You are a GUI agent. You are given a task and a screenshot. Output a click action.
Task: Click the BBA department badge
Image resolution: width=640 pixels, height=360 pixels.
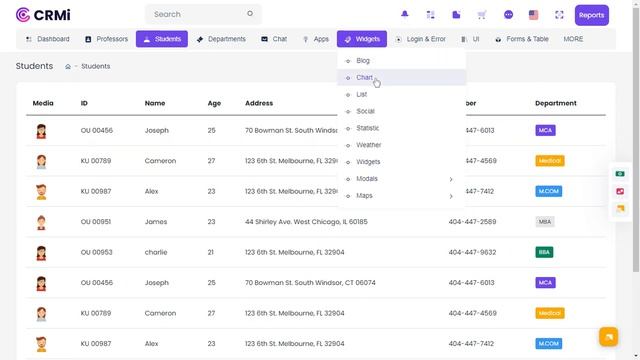coord(544,252)
